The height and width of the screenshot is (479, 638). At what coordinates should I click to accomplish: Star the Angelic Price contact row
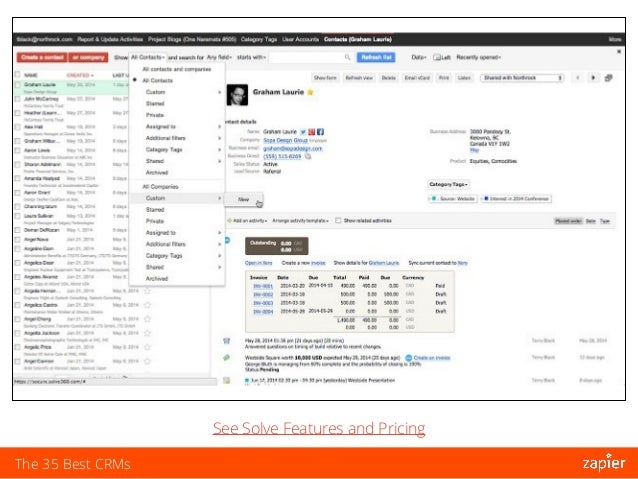point(147,347)
